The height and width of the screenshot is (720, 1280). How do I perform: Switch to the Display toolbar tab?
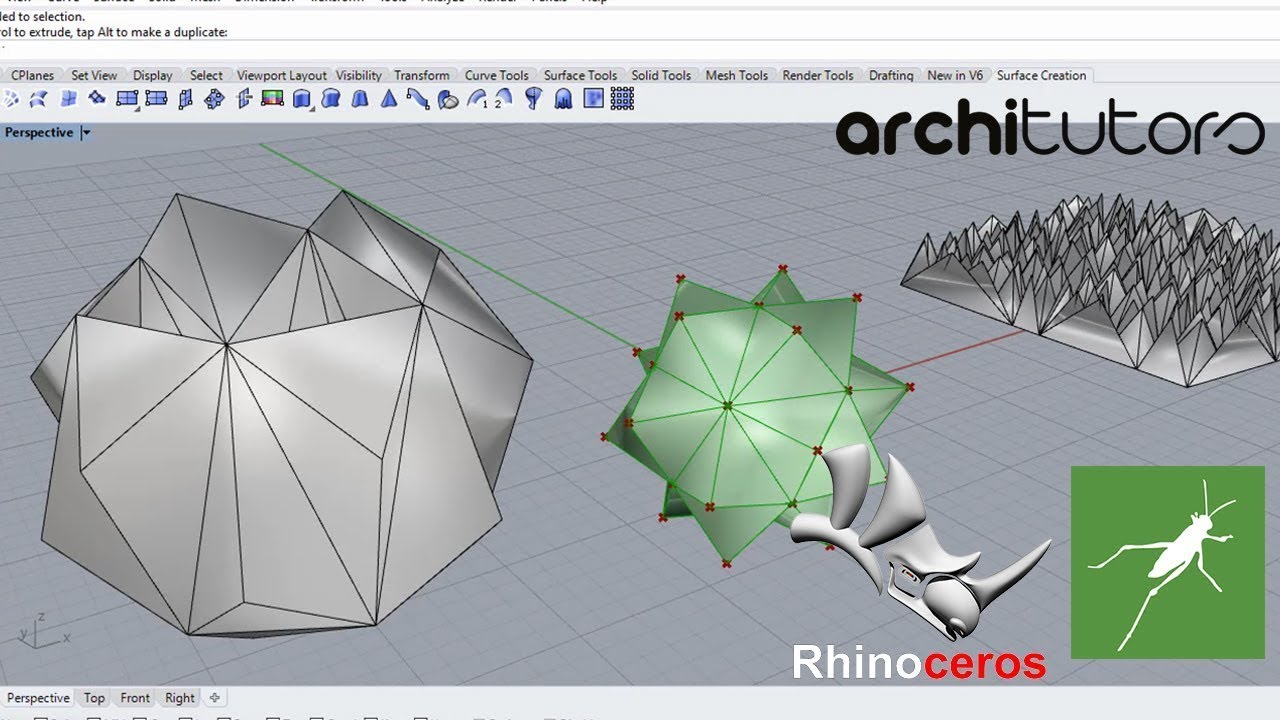pos(152,75)
